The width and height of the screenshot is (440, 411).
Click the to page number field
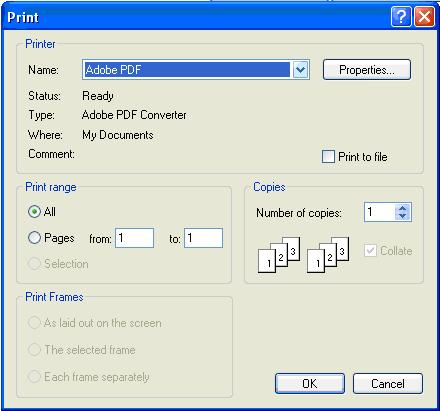203,238
